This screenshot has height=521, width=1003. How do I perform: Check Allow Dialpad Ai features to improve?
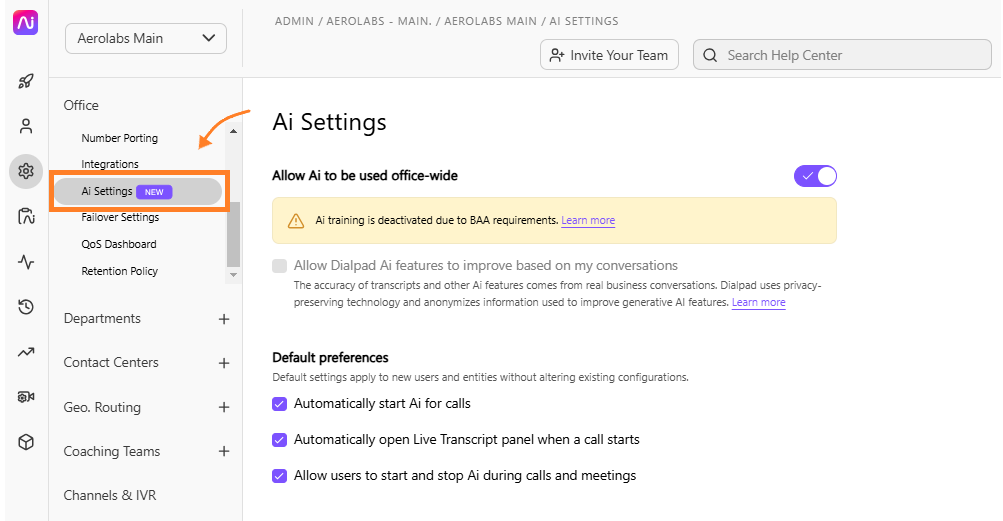[280, 266]
